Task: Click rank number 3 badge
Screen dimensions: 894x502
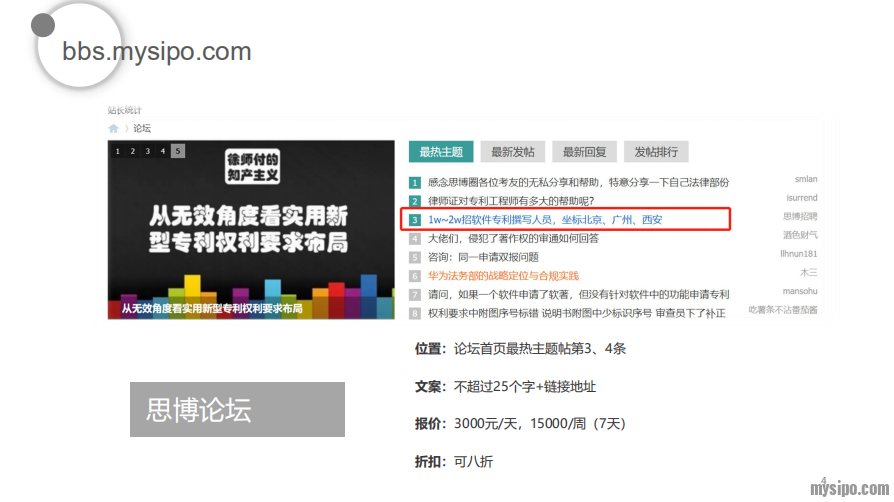Action: [x=415, y=220]
